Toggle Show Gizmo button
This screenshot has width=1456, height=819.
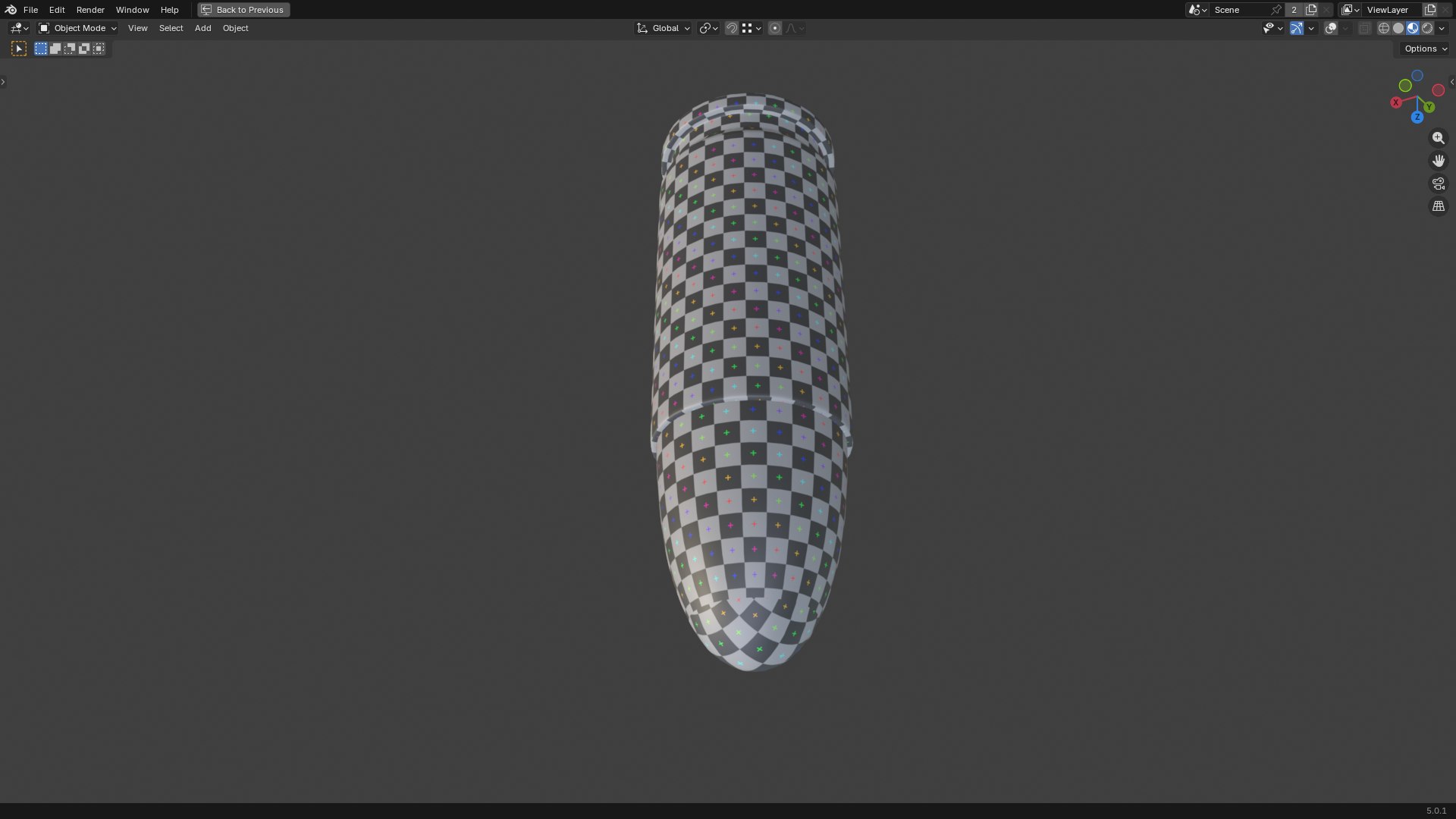[1297, 28]
